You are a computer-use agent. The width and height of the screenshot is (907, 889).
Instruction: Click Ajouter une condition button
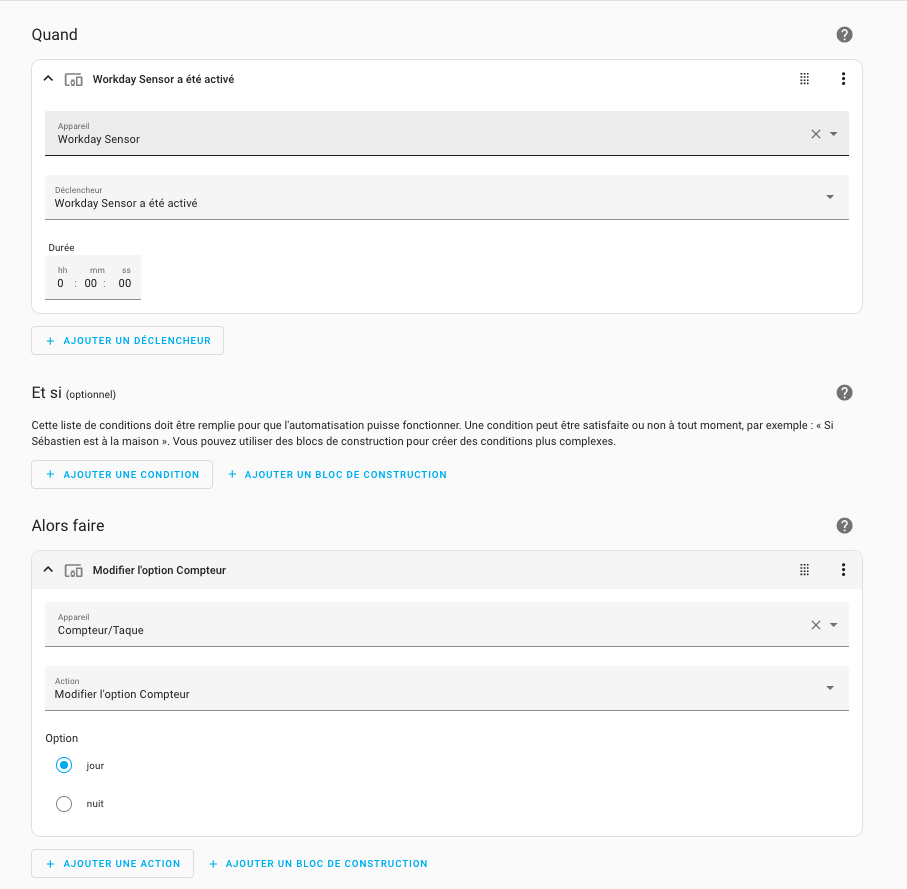click(122, 474)
